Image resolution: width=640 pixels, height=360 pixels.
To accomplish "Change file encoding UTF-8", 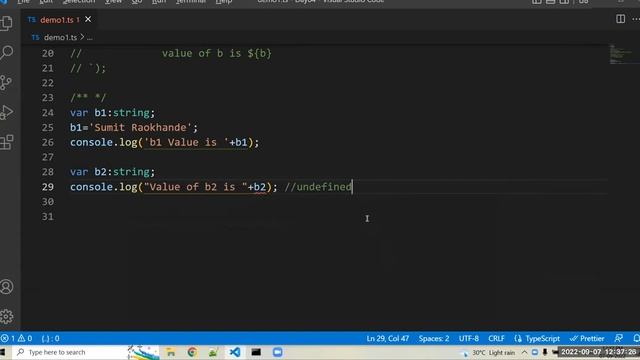I will 469,338.
